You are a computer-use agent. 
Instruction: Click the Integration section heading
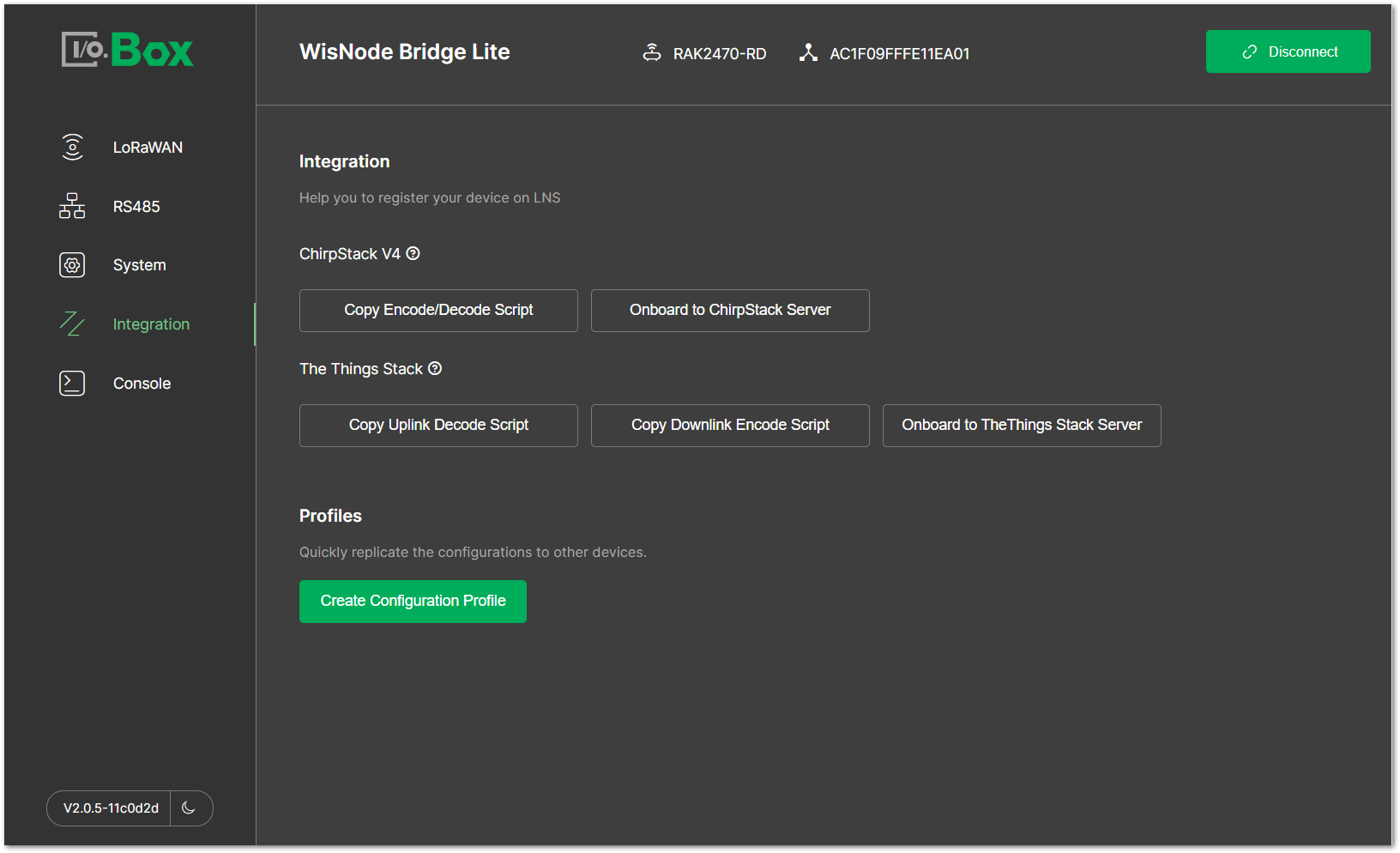click(344, 161)
